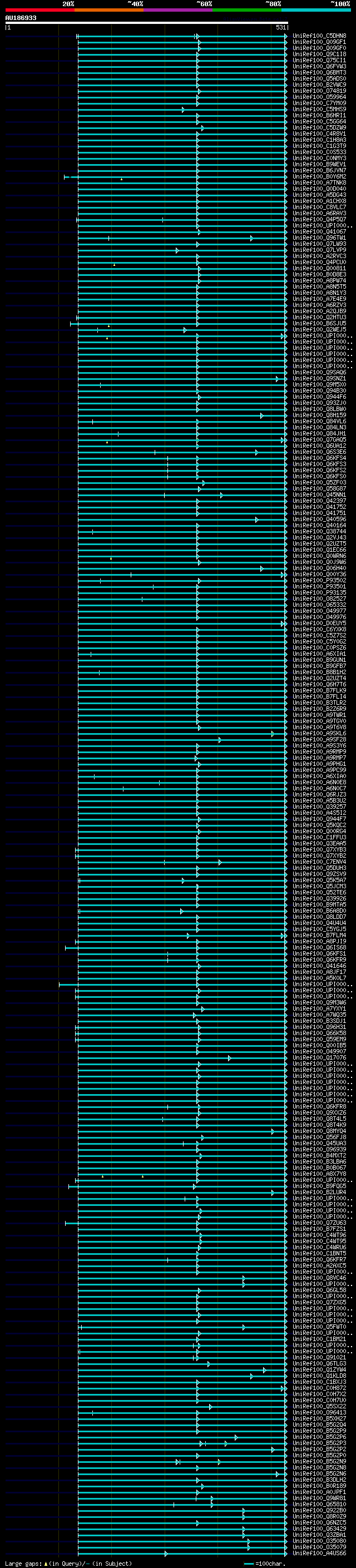356x1568 pixels.
Task: Select the UniRef100_B7FLM4 label
Action: coord(319,936)
